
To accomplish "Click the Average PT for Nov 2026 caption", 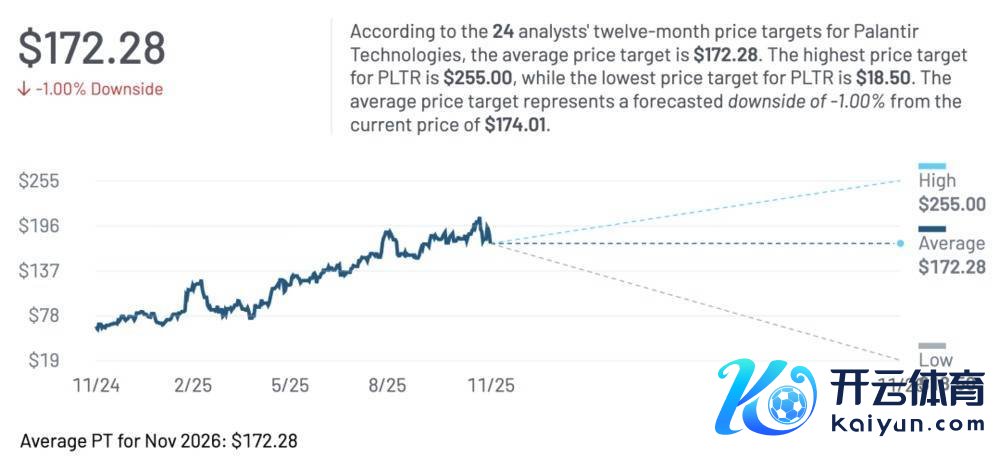I will pyautogui.click(x=159, y=440).
